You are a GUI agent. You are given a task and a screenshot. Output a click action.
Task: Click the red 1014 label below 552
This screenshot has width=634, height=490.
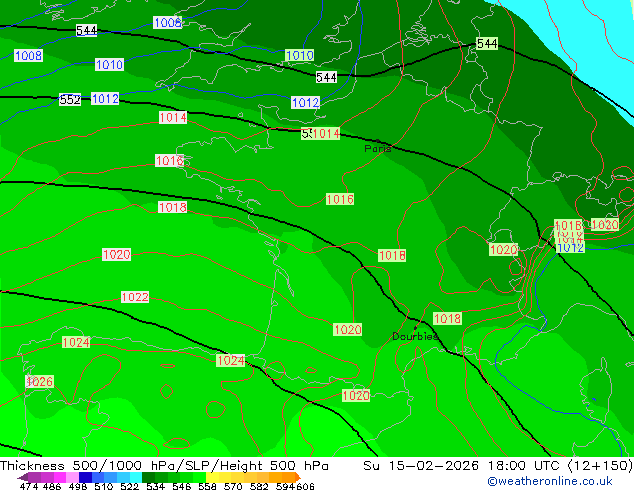click(173, 118)
